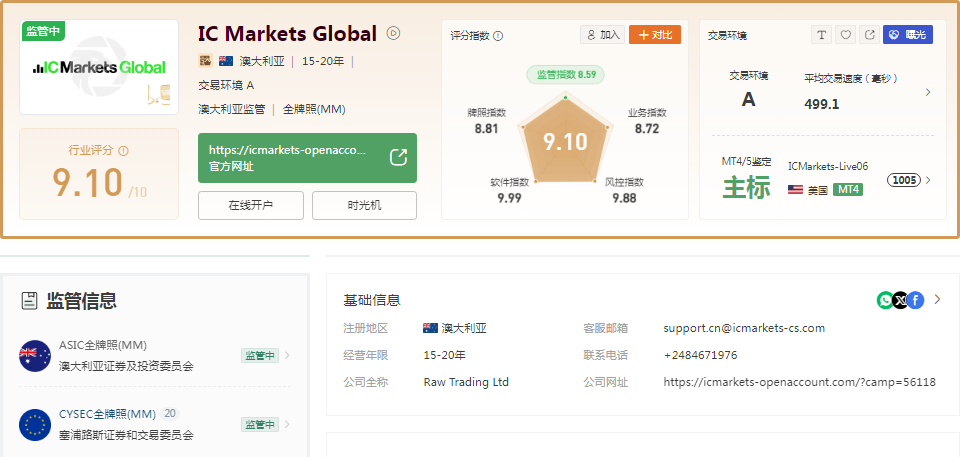
Task: Open the CYSEC全牌照(MM) license link
Action: pyautogui.click(x=107, y=414)
